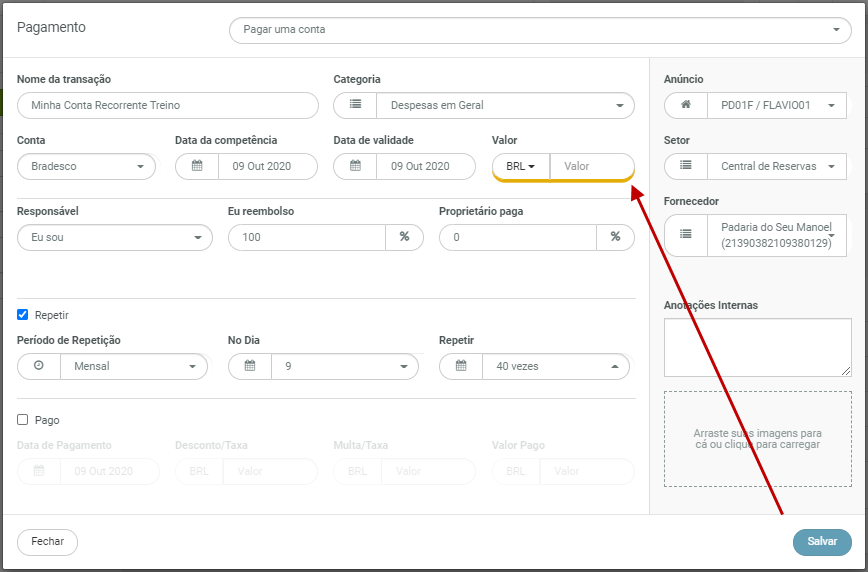Click calendar icon for Data de validade
This screenshot has width=868, height=572.
point(355,166)
